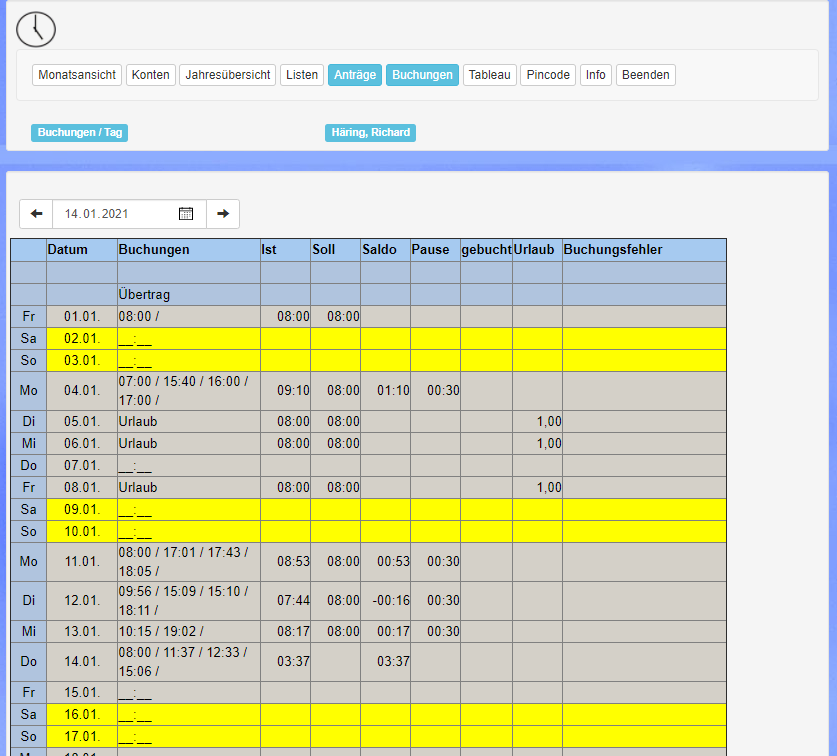This screenshot has height=756, width=837.
Task: Switch to Jahresübersicht
Action: click(228, 75)
